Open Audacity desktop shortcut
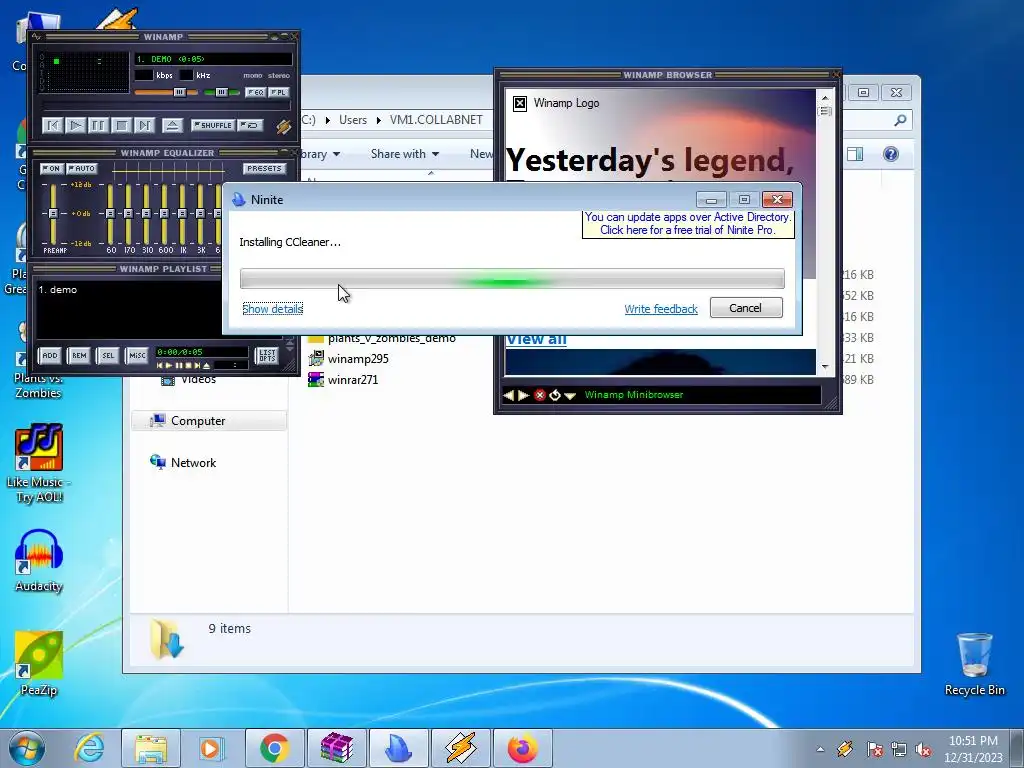 click(x=39, y=560)
